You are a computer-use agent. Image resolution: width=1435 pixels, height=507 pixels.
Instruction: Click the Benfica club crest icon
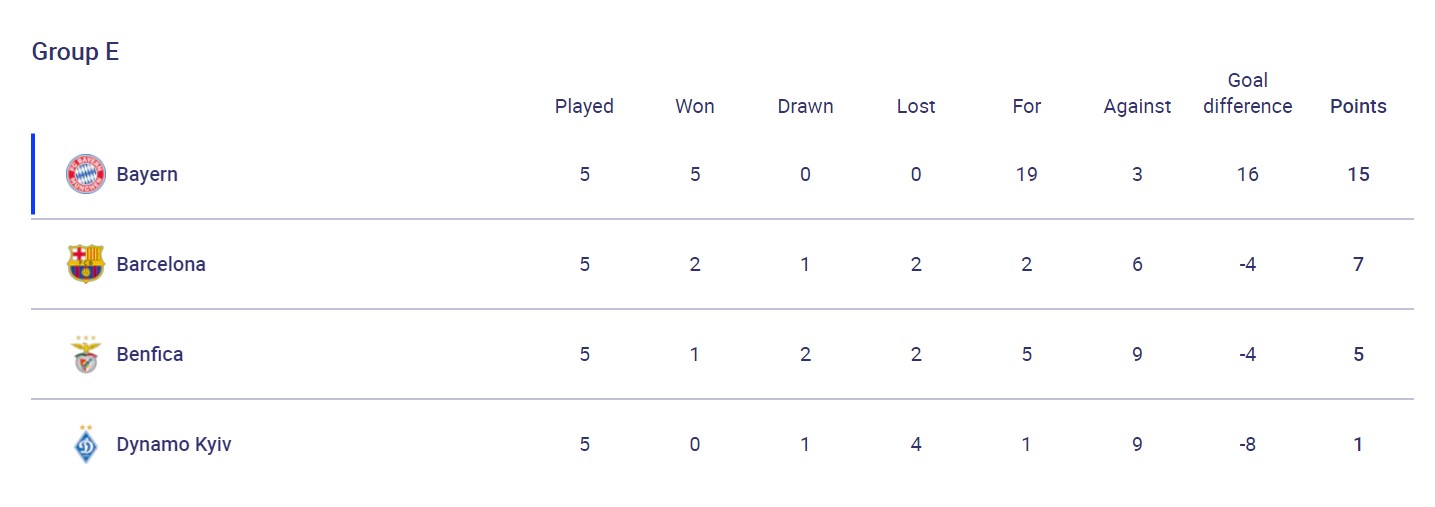85,354
